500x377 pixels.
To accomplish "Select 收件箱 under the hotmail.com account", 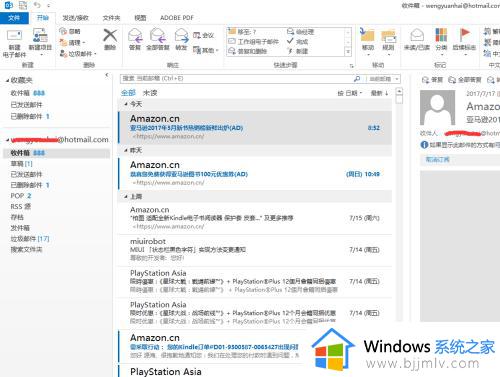I will (56, 153).
